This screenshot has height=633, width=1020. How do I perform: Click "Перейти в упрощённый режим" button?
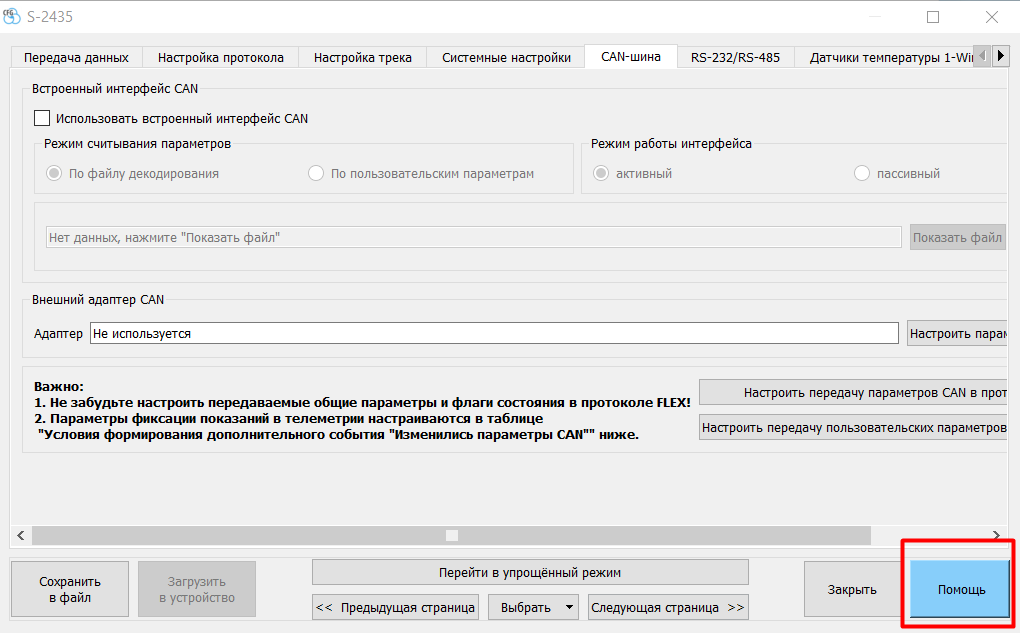coord(530,572)
